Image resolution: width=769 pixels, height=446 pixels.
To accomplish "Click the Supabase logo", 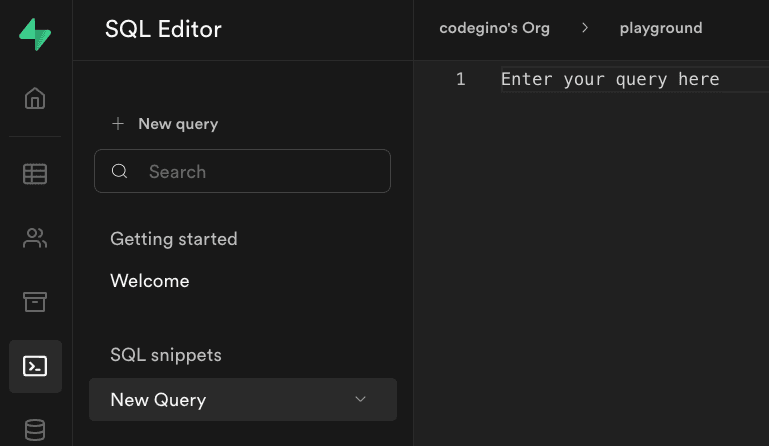I will (35, 33).
